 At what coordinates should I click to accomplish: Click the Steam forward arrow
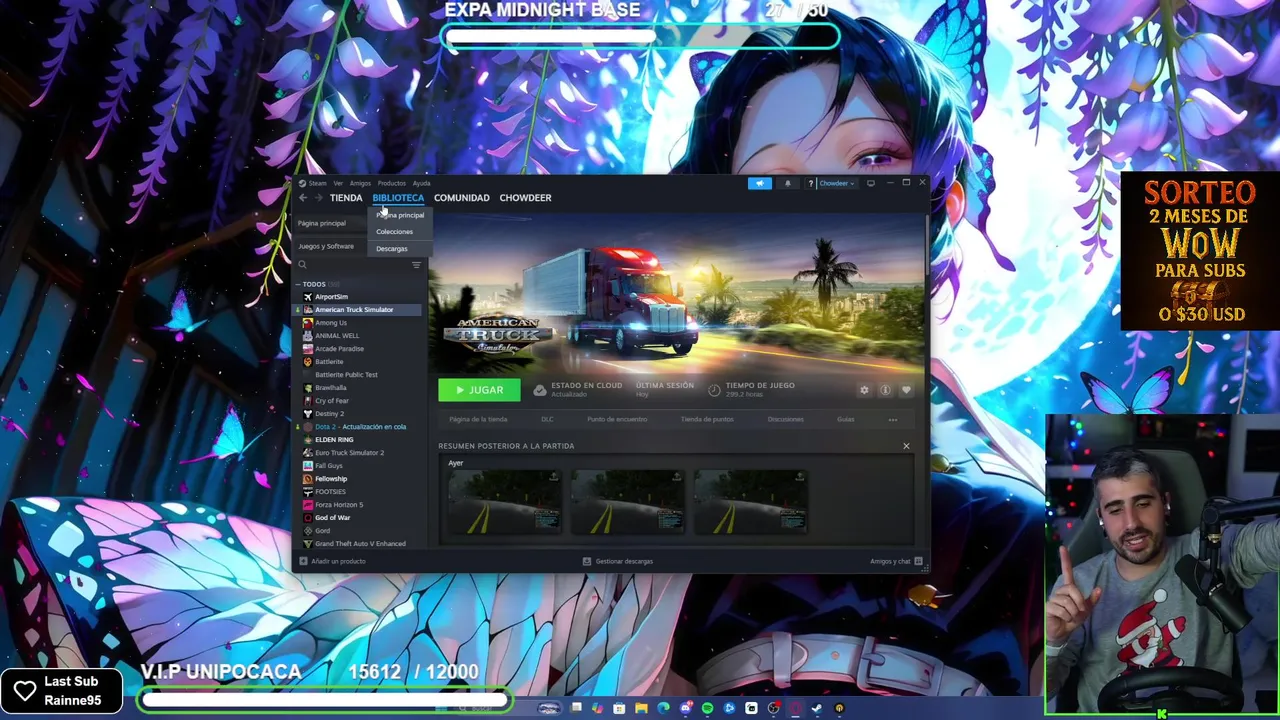[x=319, y=198]
